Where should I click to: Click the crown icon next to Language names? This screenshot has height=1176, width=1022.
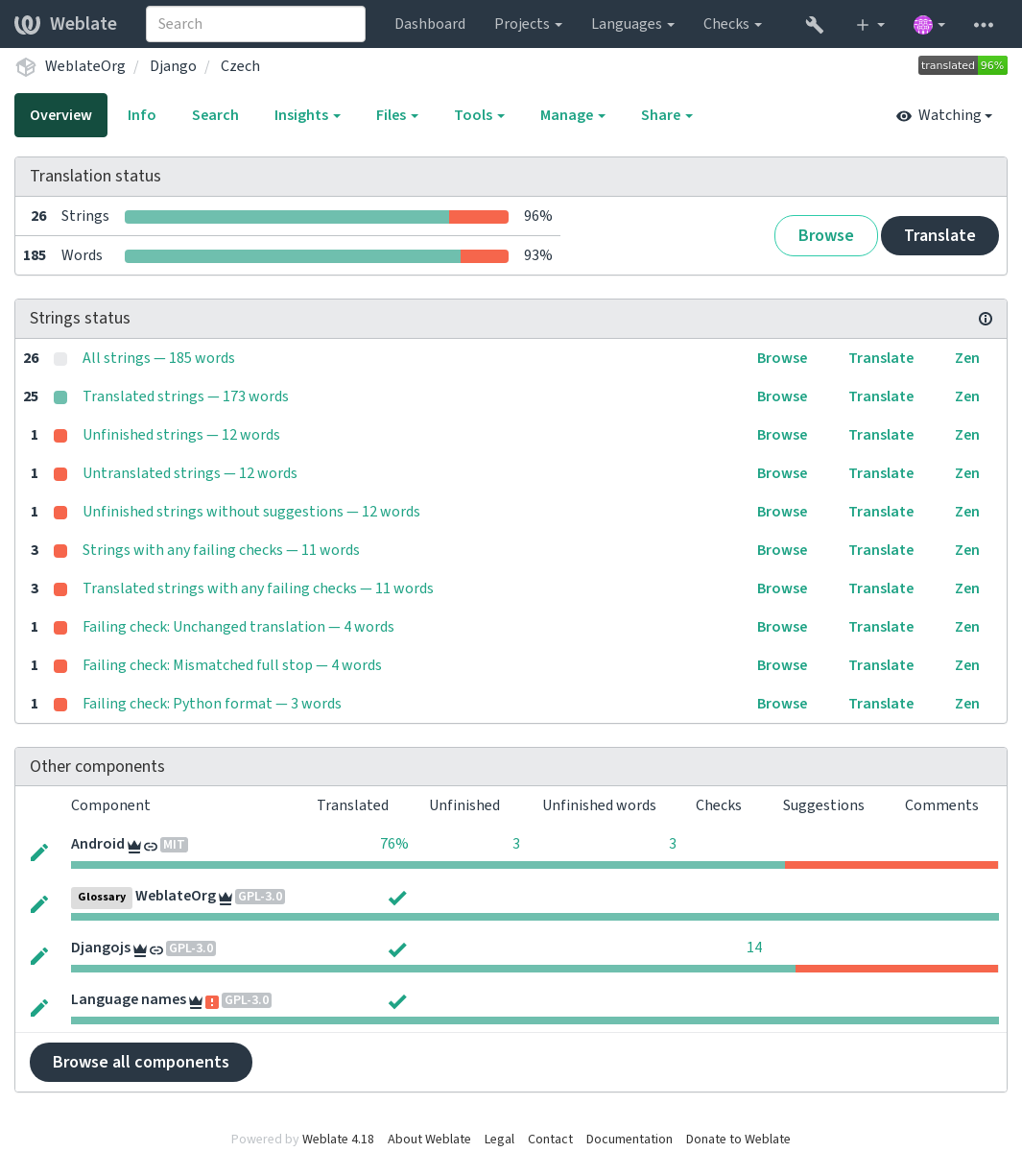pos(196,1001)
